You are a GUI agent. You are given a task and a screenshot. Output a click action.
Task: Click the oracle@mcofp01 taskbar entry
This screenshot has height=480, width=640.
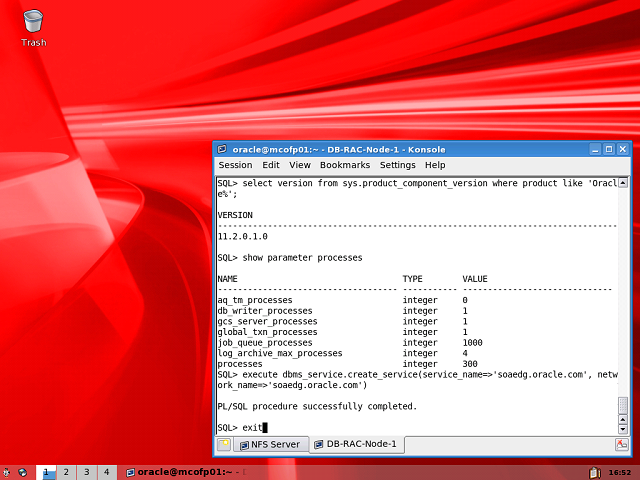[x=186, y=472]
